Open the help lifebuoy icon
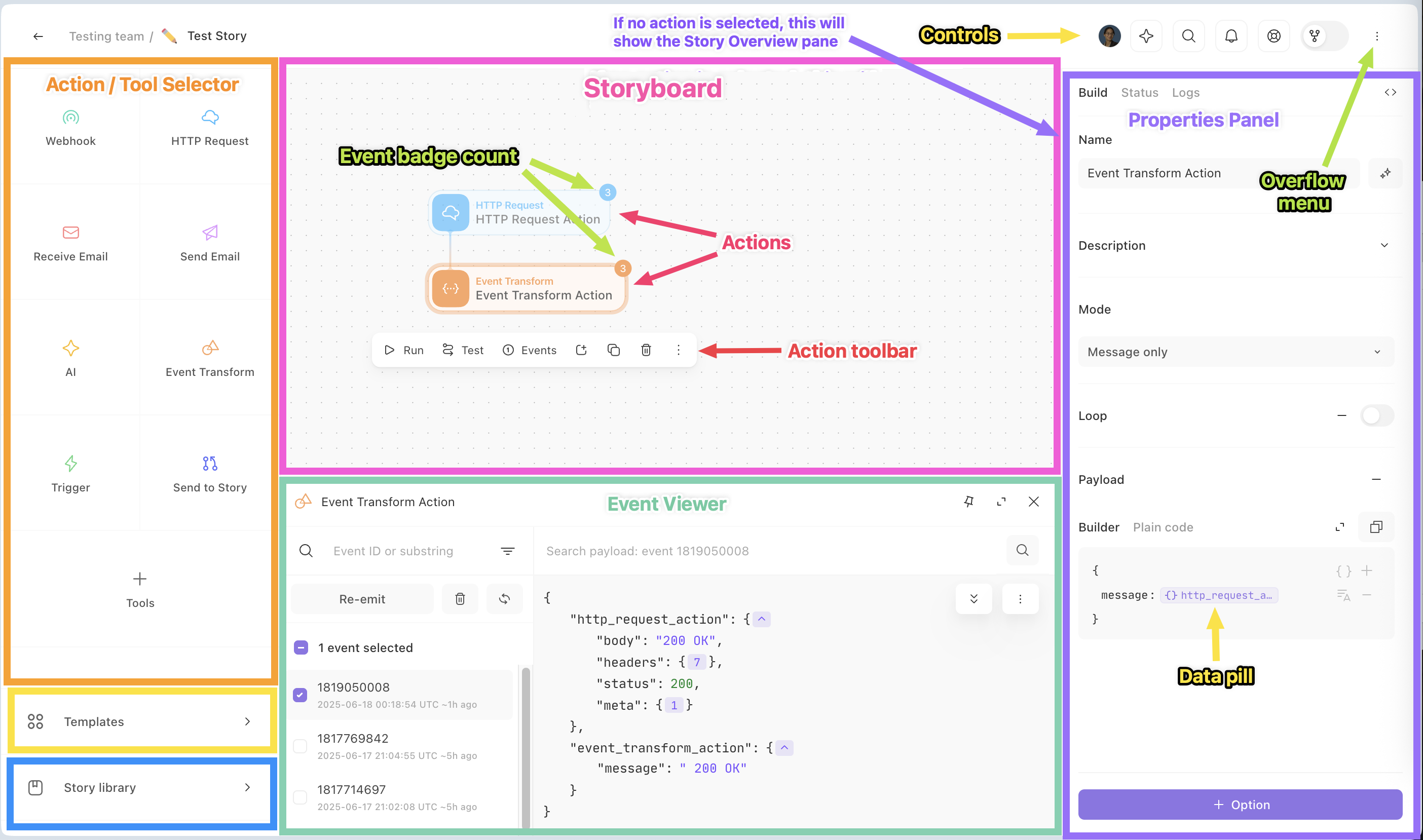The image size is (1423, 840). [x=1274, y=36]
